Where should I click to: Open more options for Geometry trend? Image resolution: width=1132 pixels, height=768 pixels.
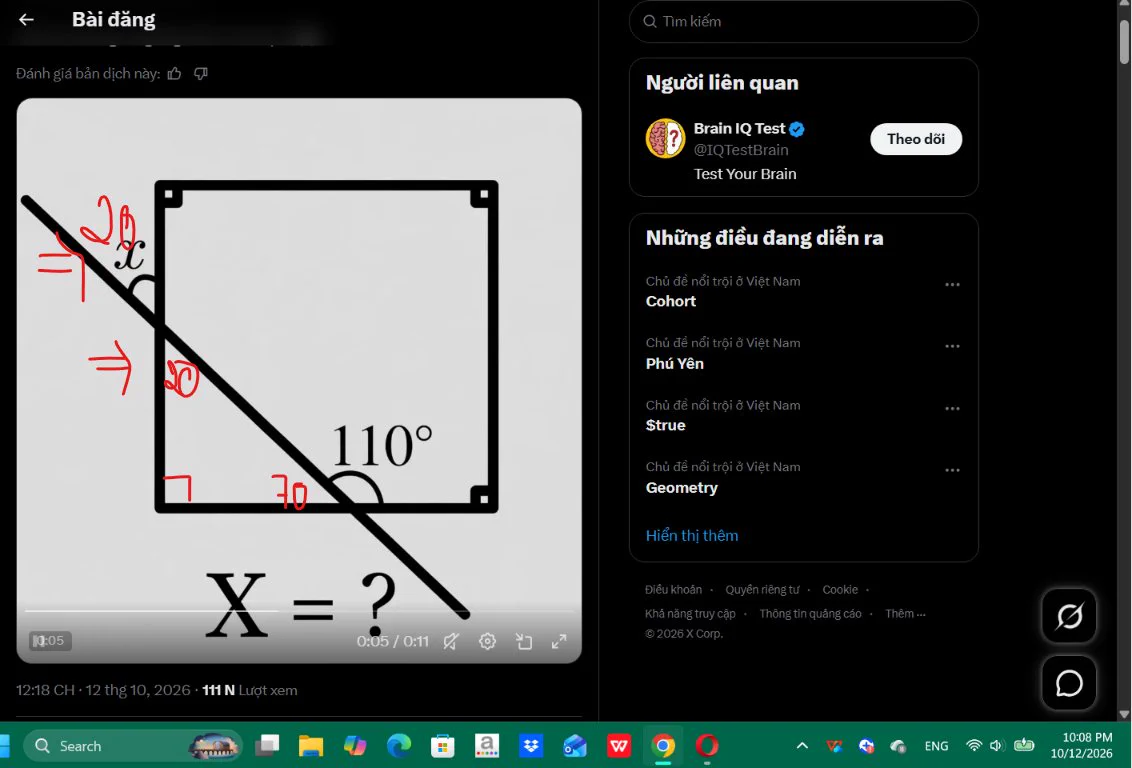tap(952, 471)
